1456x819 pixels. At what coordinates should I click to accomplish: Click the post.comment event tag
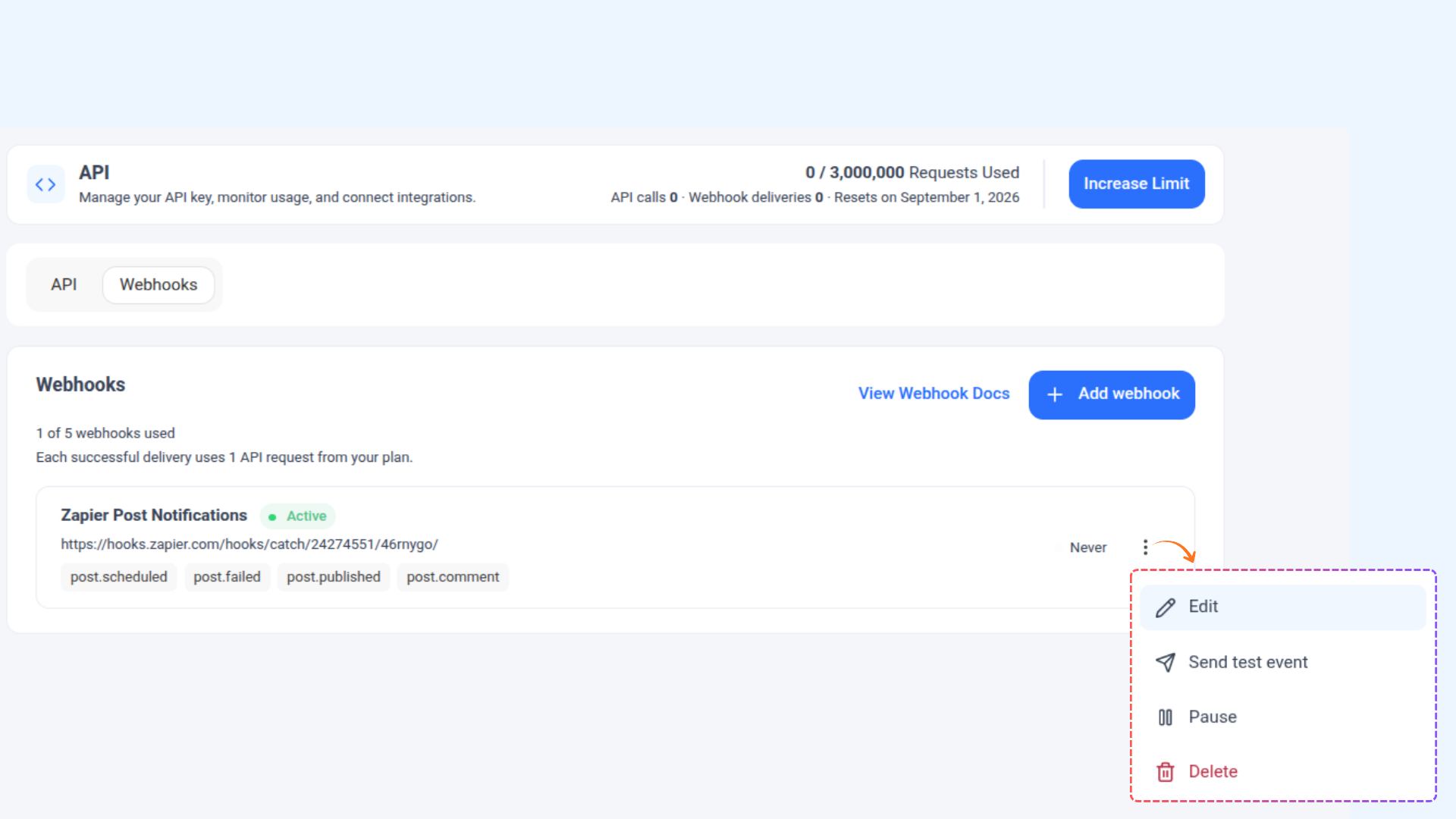453,577
